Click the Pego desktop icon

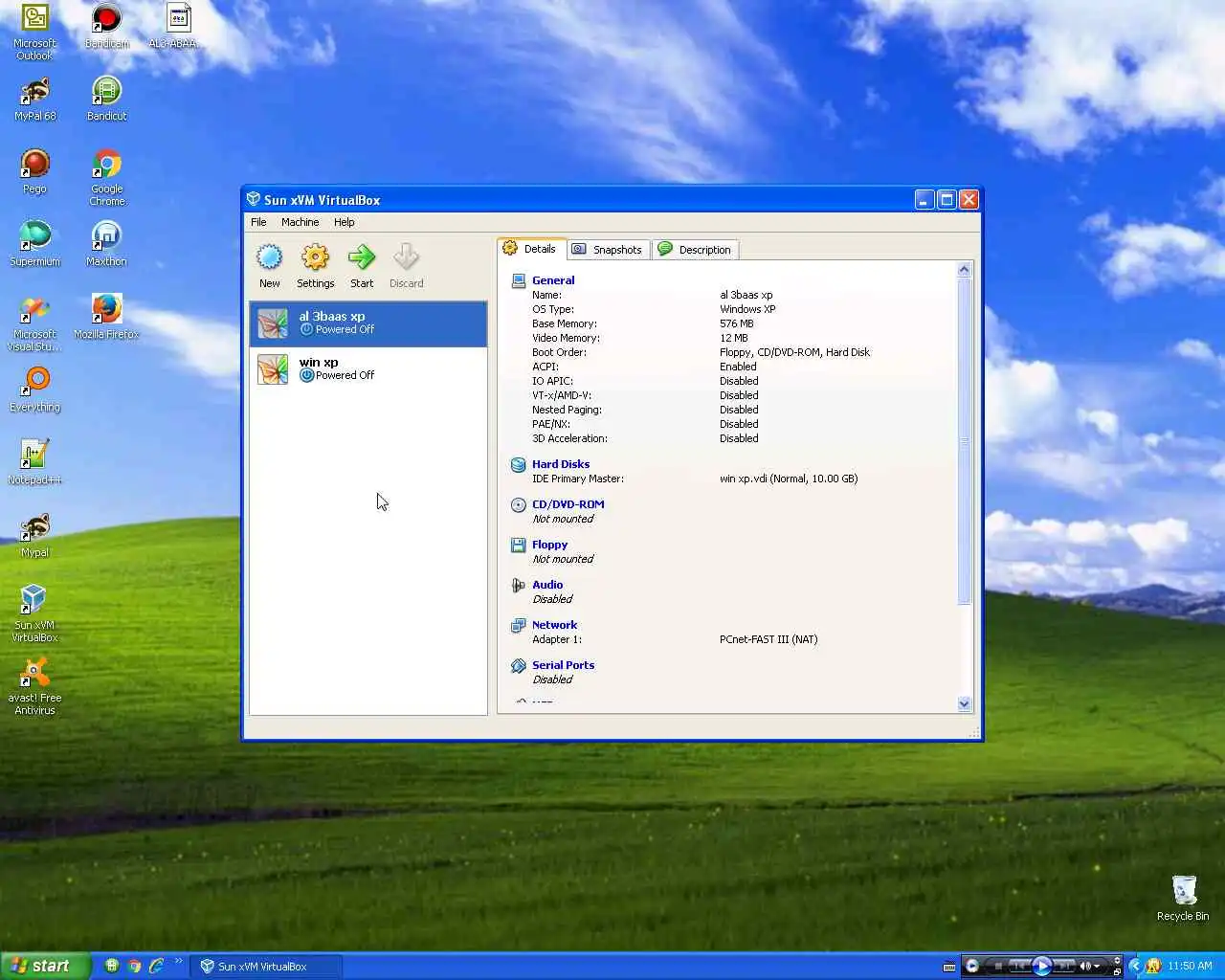[x=34, y=172]
